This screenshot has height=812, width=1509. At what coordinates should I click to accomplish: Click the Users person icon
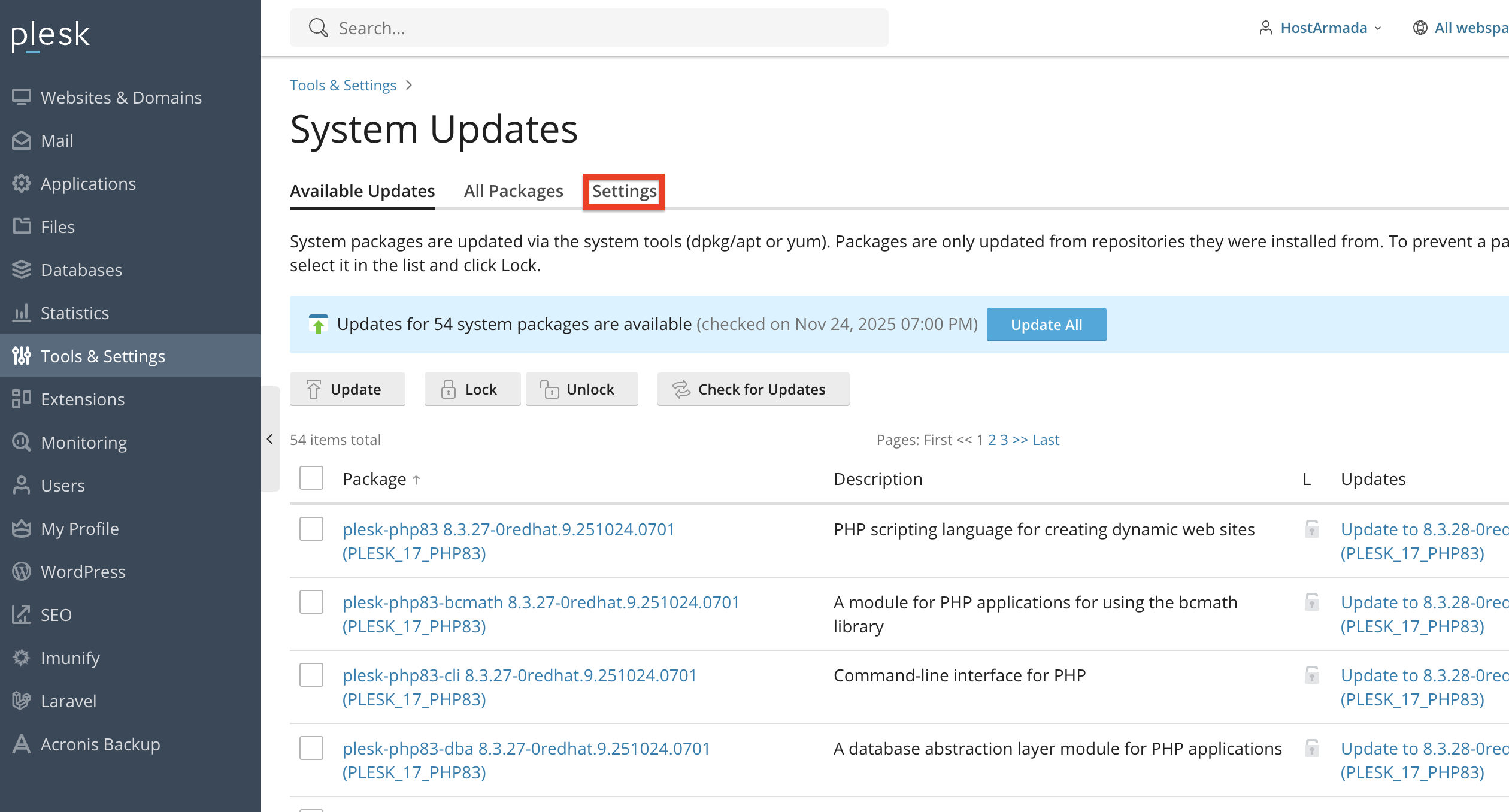pyautogui.click(x=22, y=485)
